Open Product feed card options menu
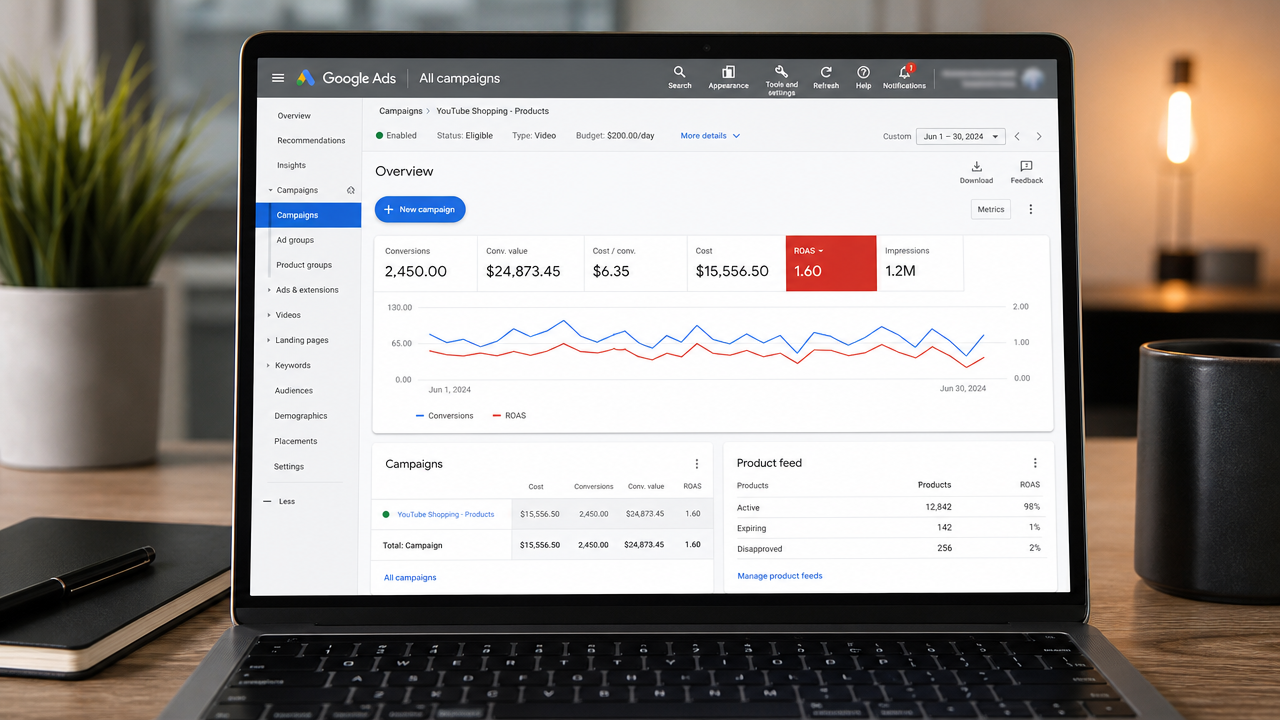 coord(1035,463)
